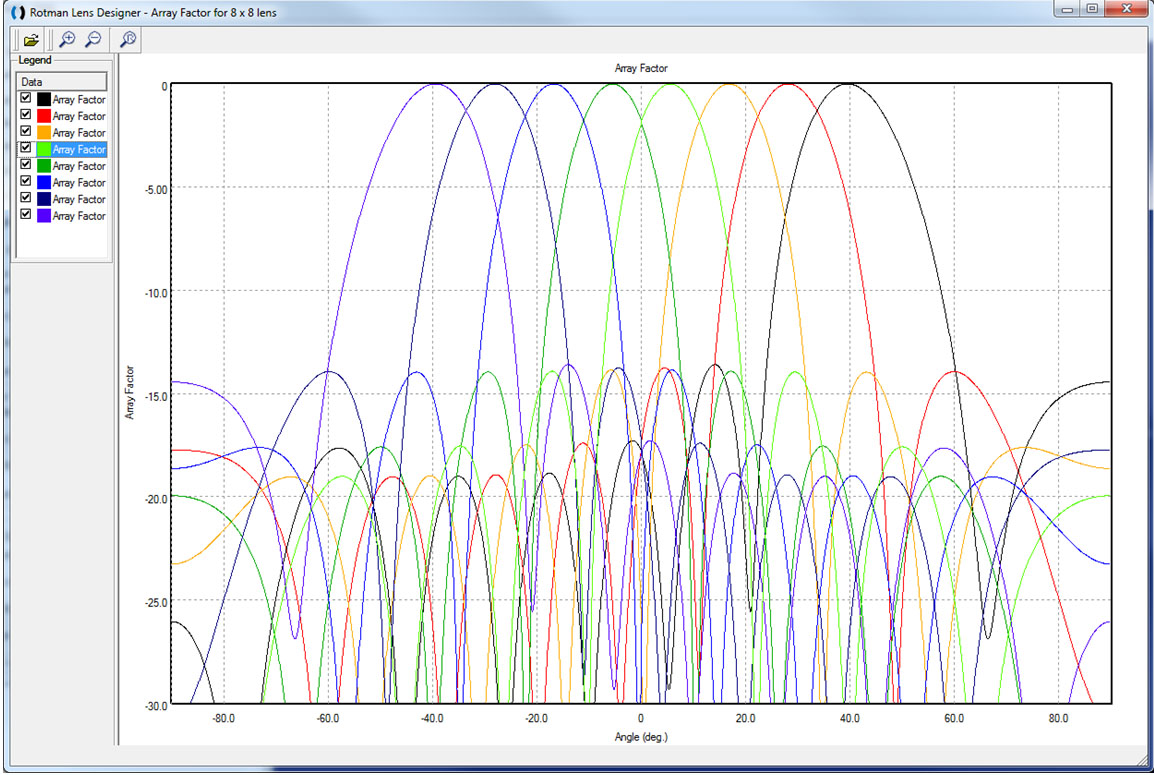The width and height of the screenshot is (1154, 775).
Task: Reset zoom with the magnifier reset icon
Action: (128, 40)
